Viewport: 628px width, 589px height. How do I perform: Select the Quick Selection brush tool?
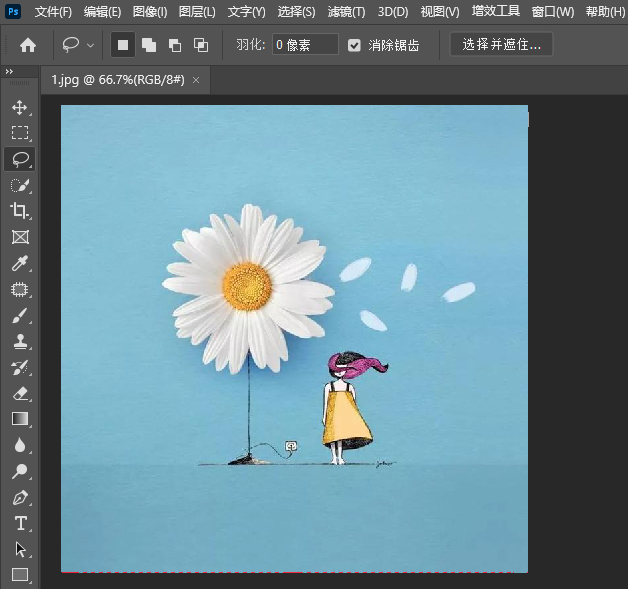click(x=20, y=186)
